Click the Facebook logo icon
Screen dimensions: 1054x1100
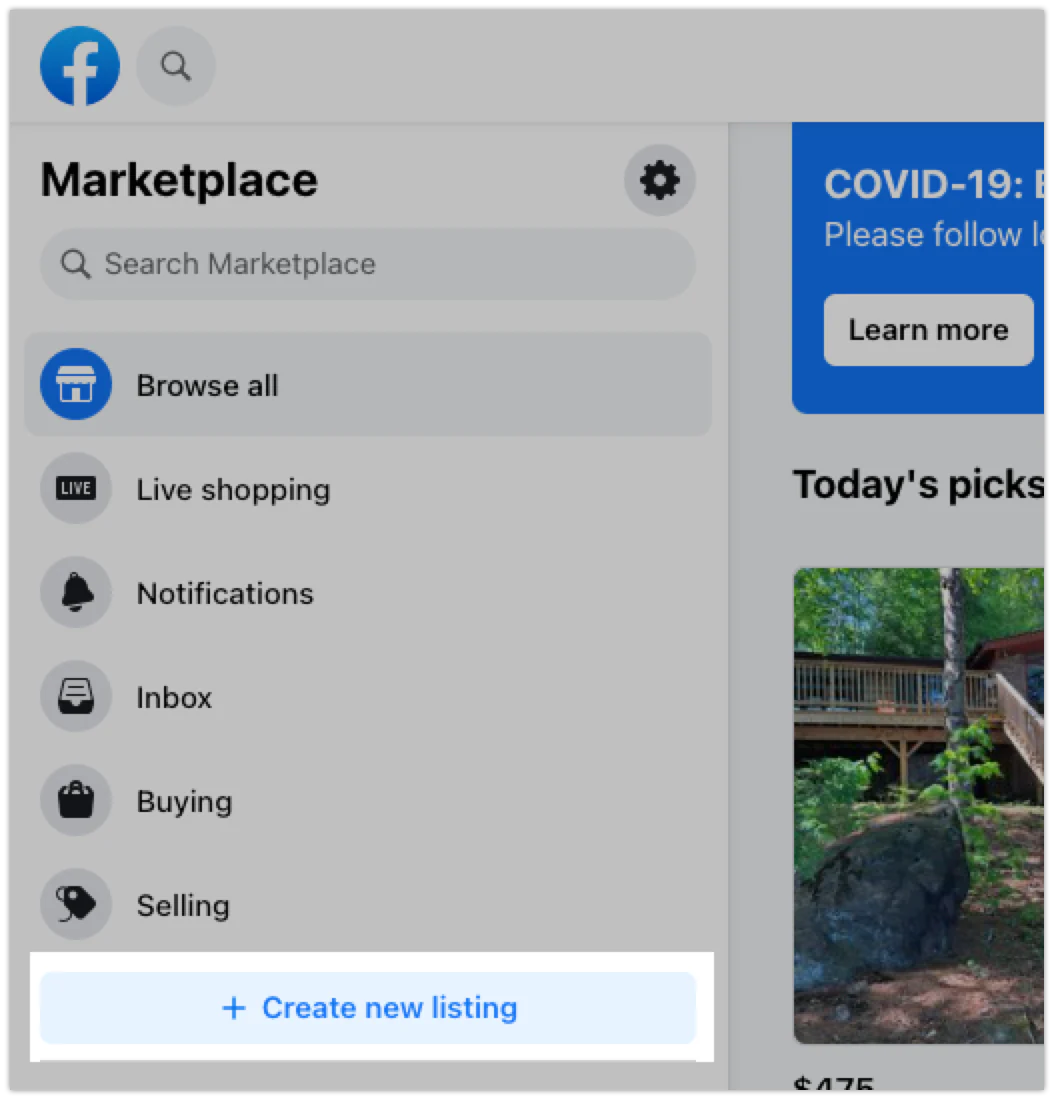pos(79,66)
